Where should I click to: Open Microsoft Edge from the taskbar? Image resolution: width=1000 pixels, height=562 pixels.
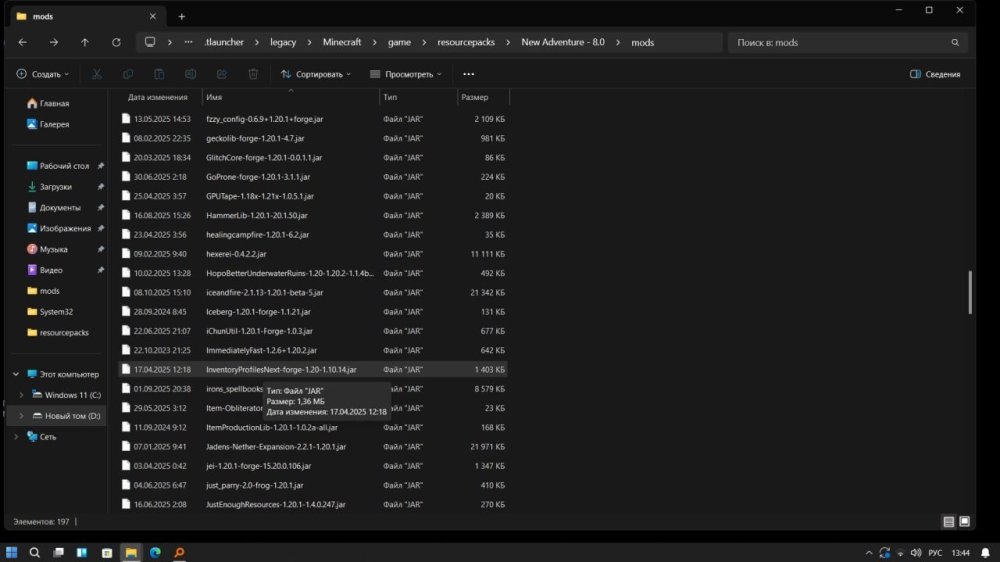155,552
